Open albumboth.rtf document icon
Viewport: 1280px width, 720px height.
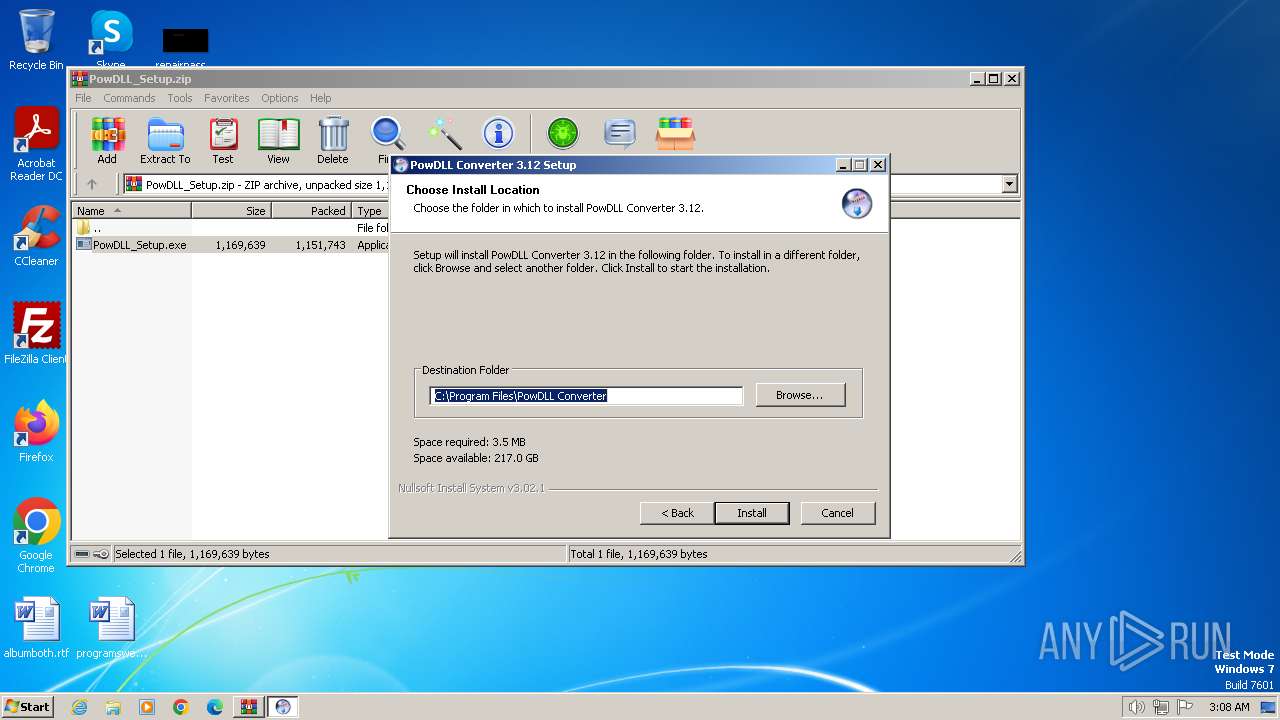tap(36, 628)
